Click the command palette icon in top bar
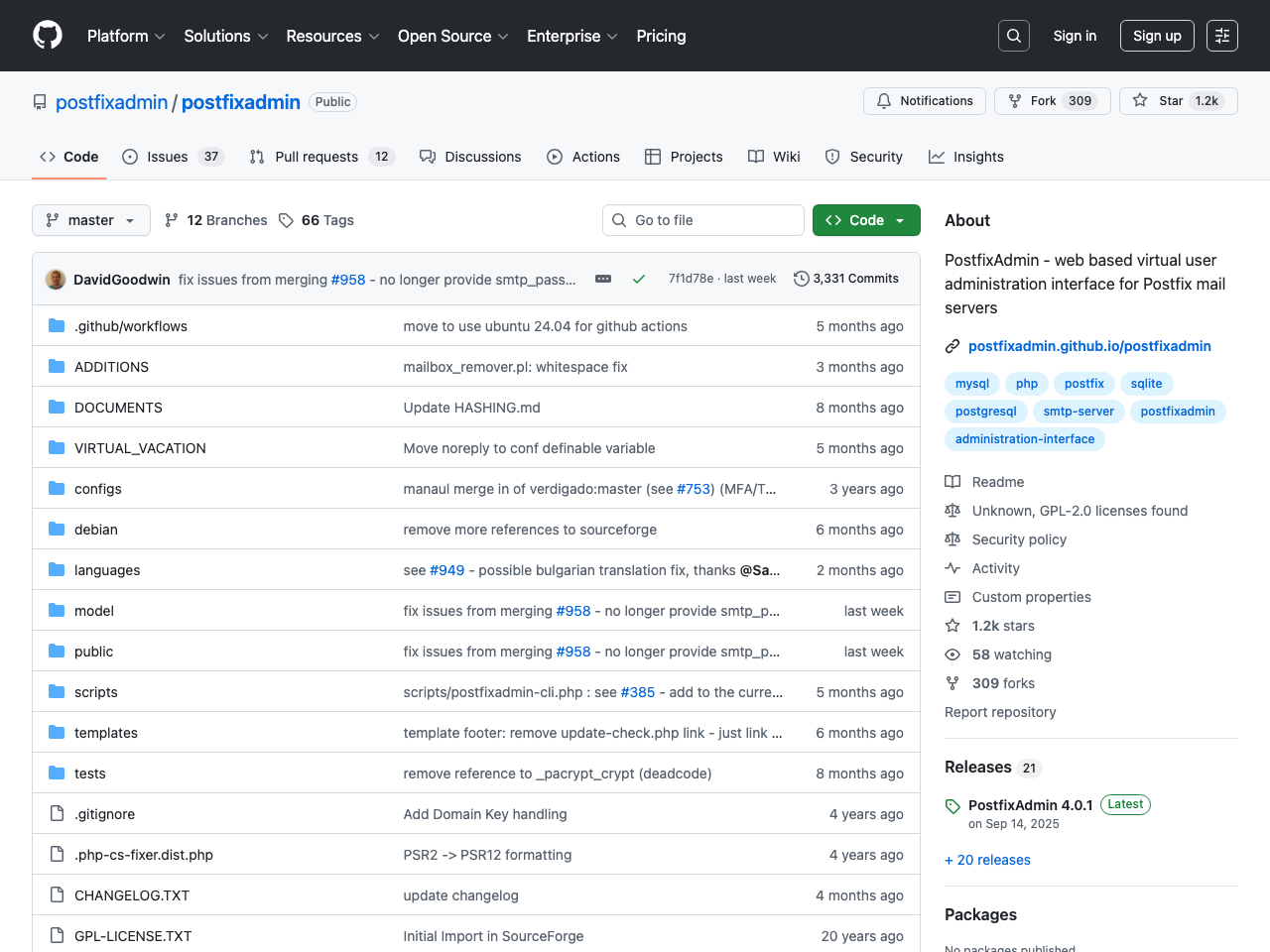The image size is (1270, 952). (x=1221, y=35)
